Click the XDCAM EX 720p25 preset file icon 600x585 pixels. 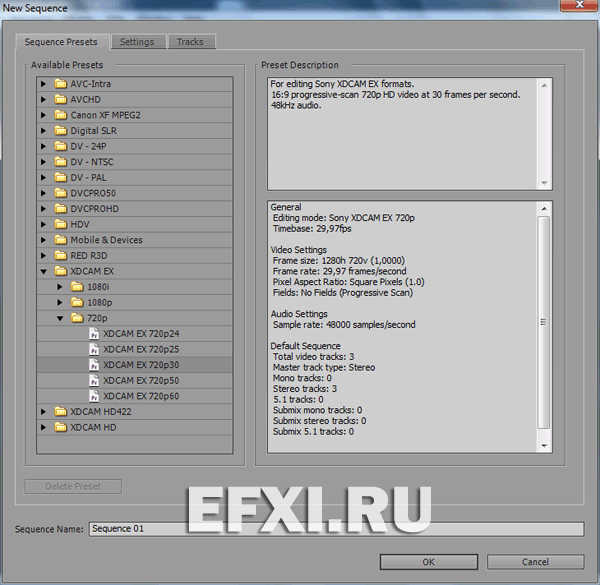(94, 349)
